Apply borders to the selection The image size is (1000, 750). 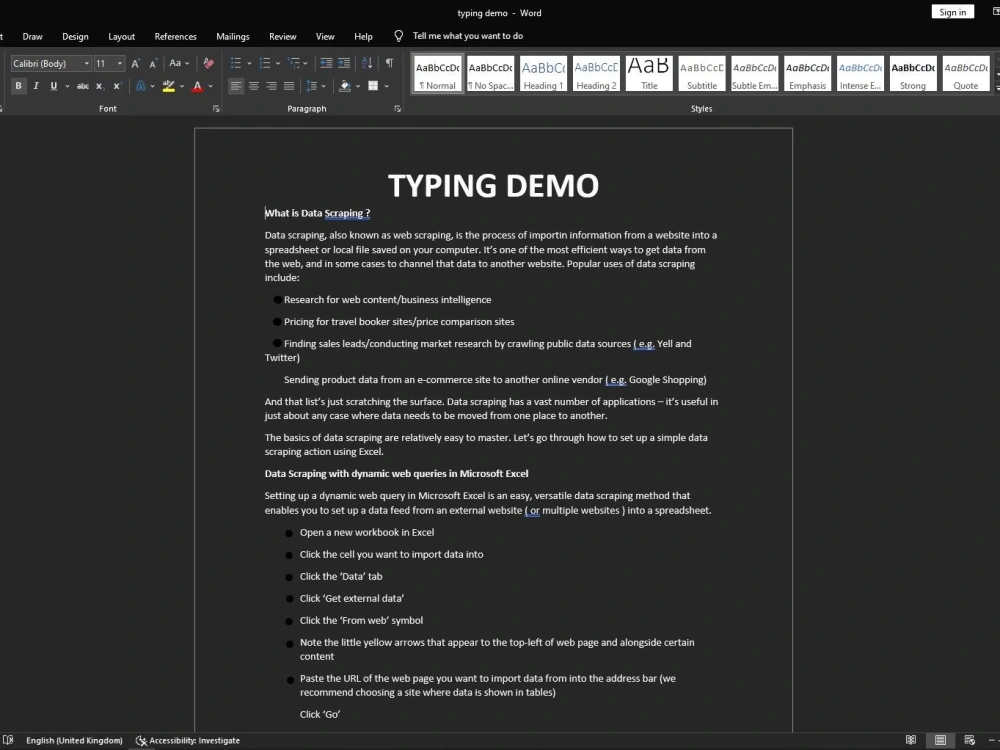(x=373, y=86)
